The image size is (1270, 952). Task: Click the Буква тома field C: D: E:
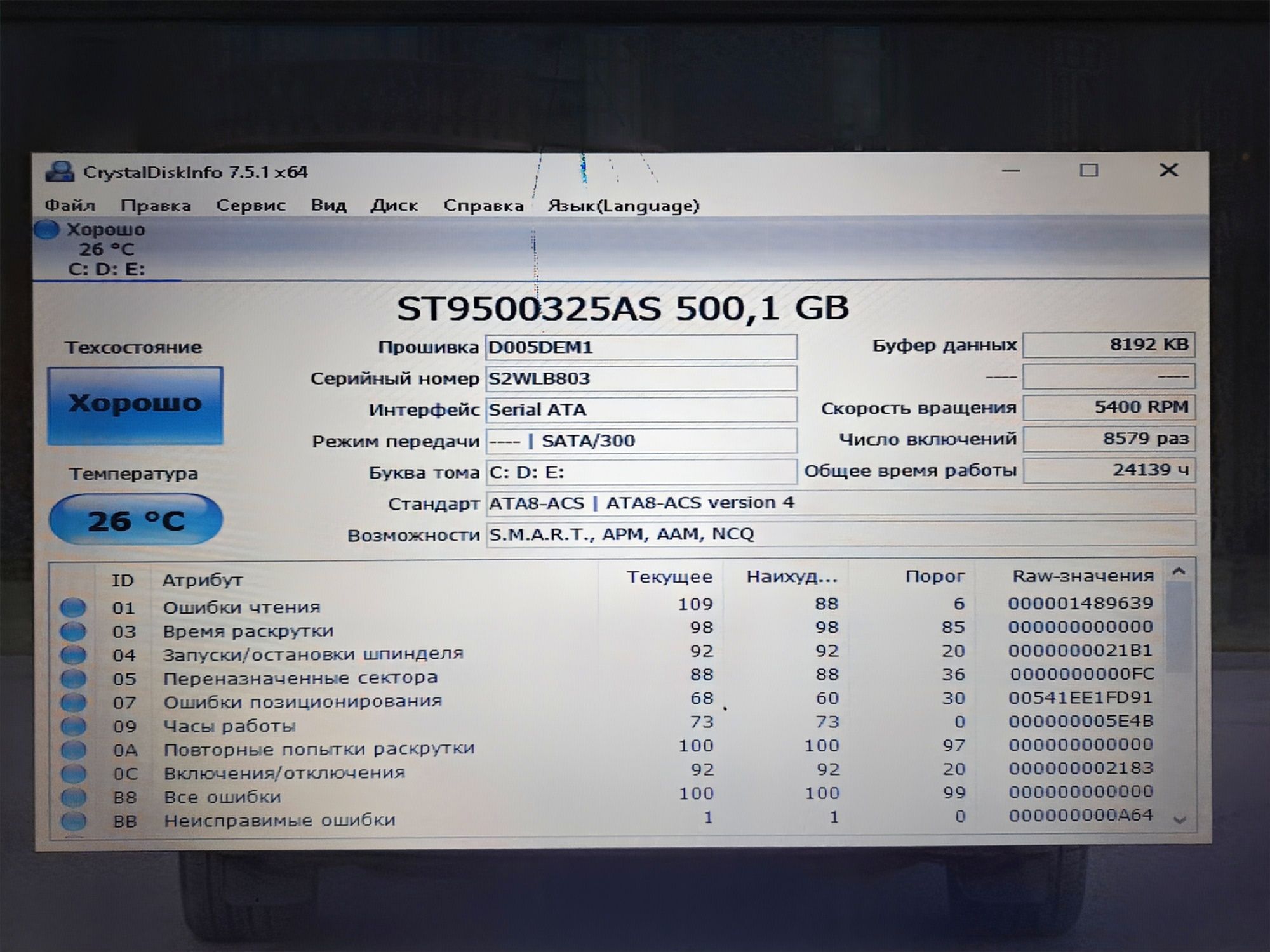[641, 472]
